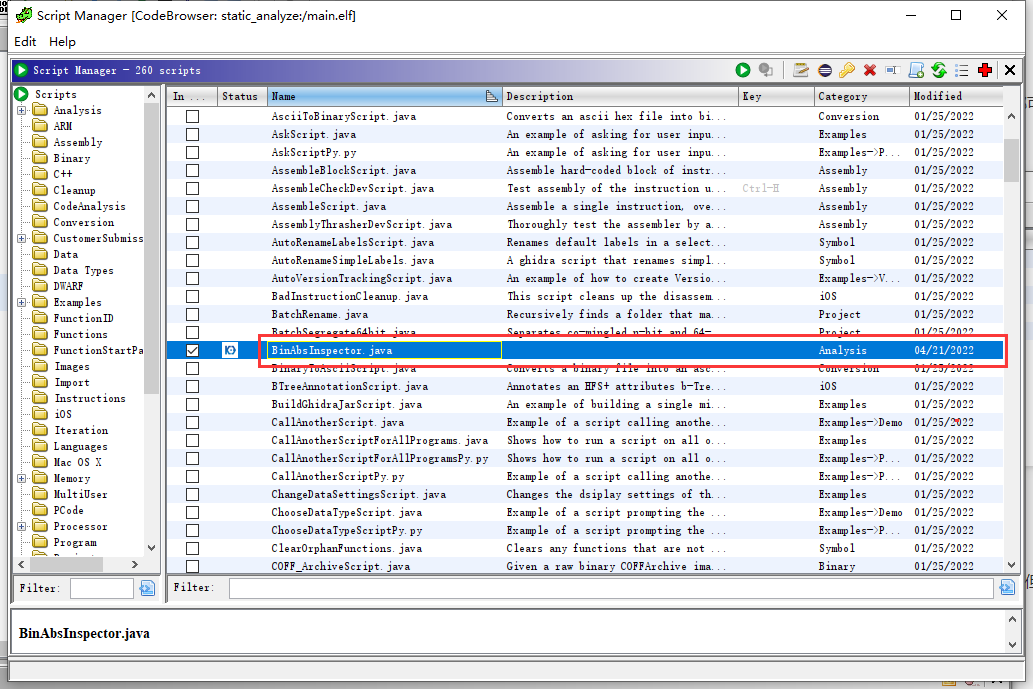This screenshot has height=689, width=1033.
Task: Open the Edit menu
Action: pyautogui.click(x=25, y=41)
